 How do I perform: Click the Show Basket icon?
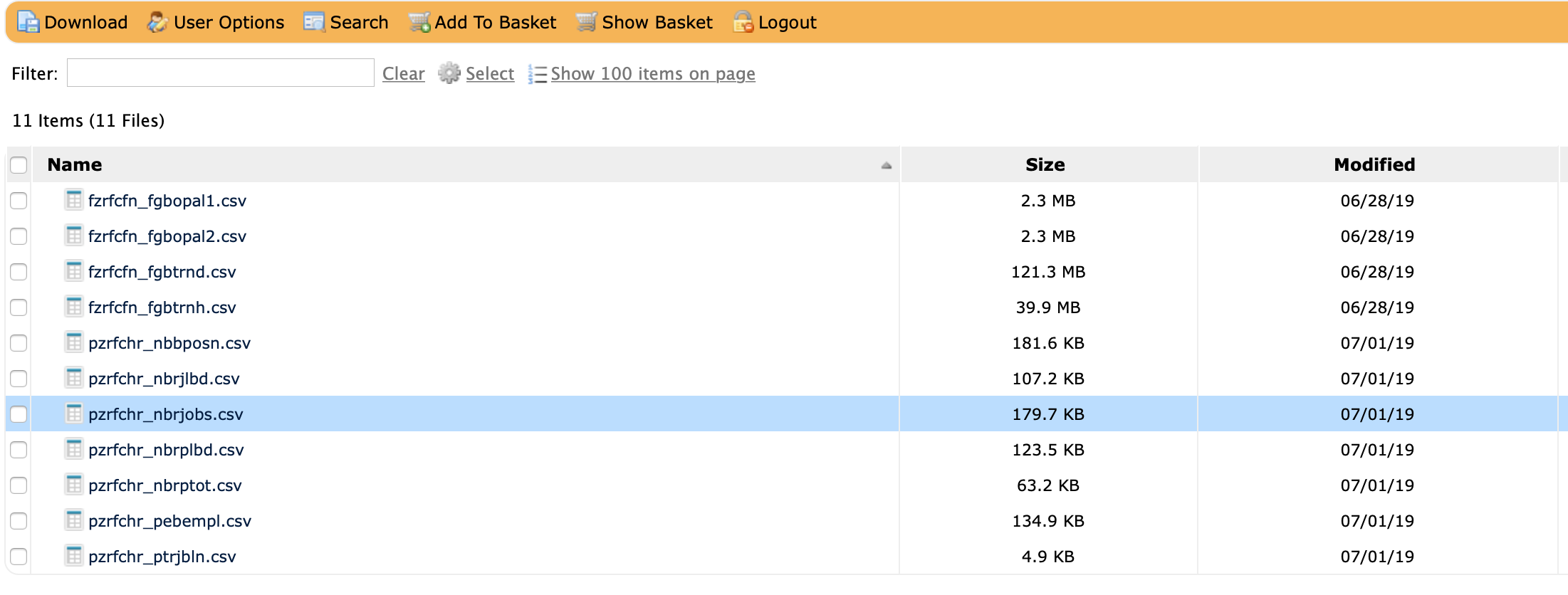pos(586,23)
